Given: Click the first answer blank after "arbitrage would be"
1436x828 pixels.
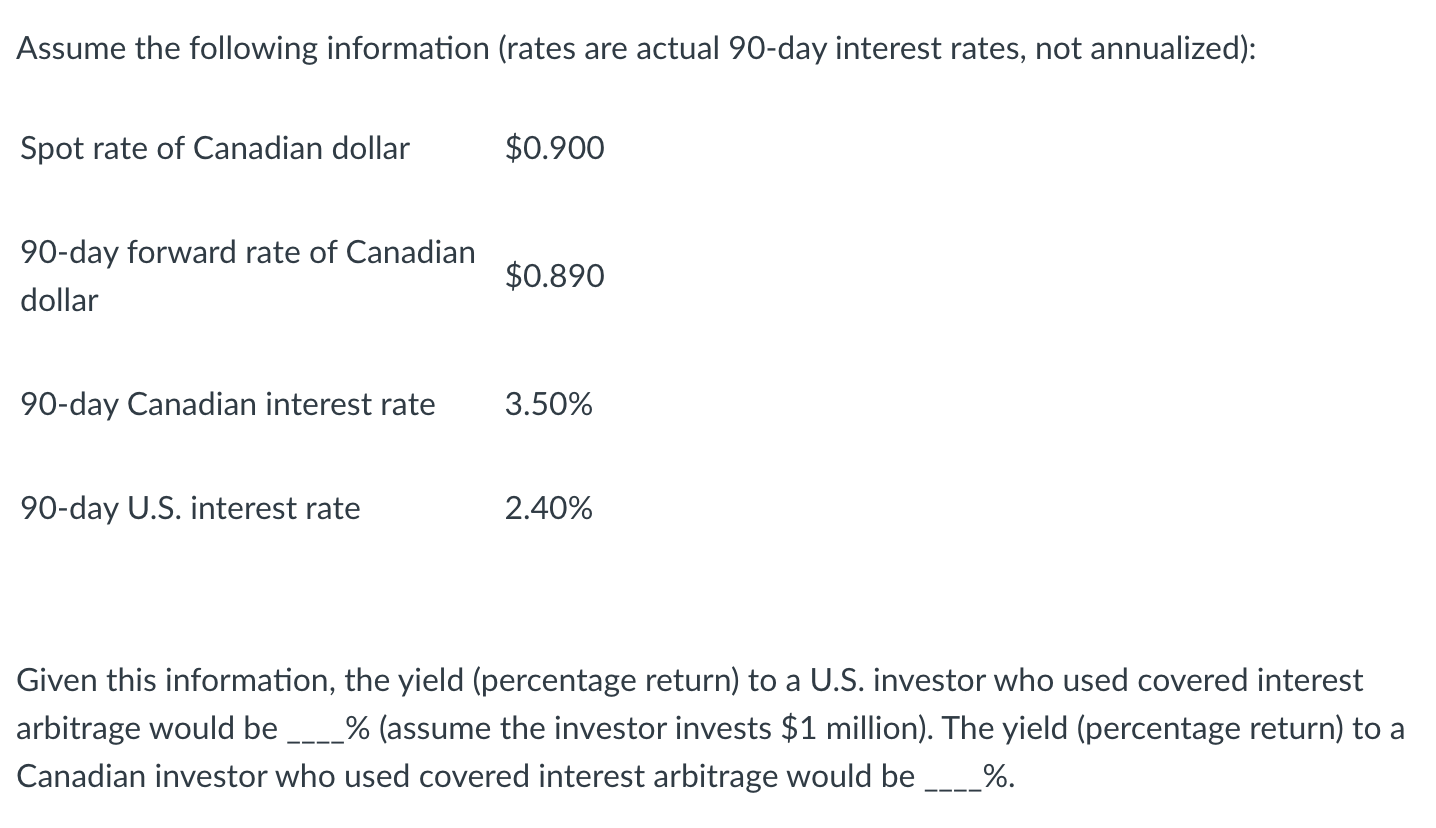Looking at the screenshot, I should point(314,729).
